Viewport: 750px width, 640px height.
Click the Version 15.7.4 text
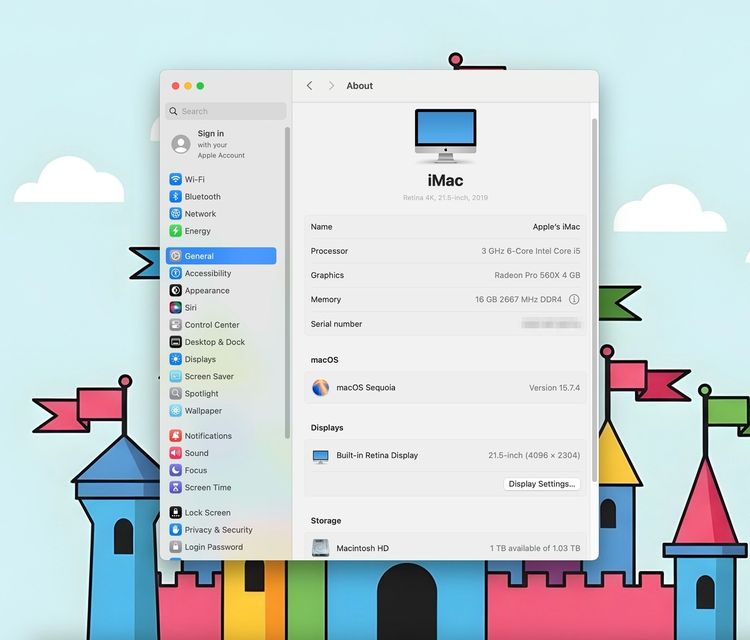[x=554, y=388]
